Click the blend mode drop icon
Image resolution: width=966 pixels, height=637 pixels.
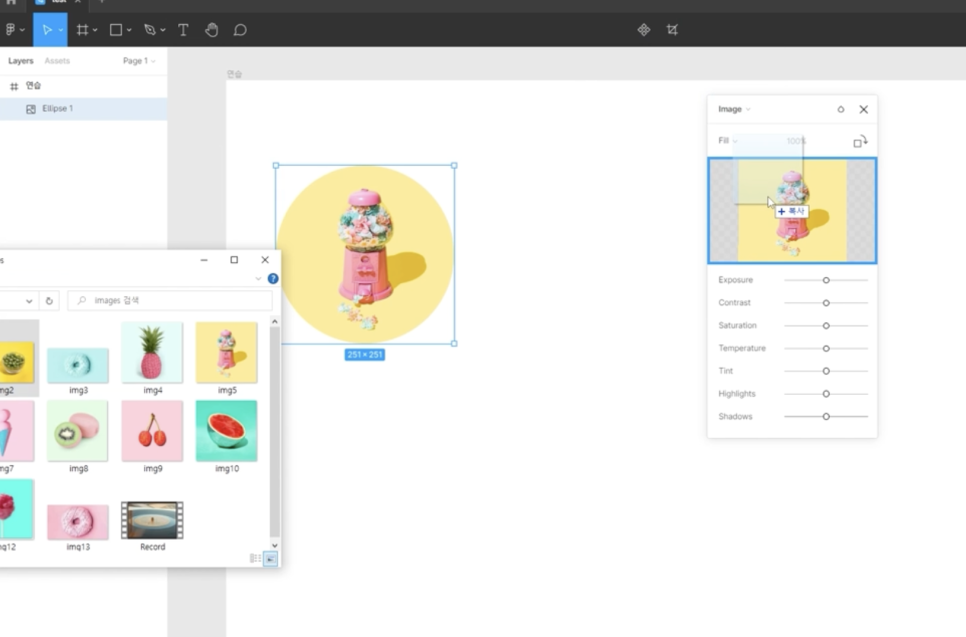840,109
